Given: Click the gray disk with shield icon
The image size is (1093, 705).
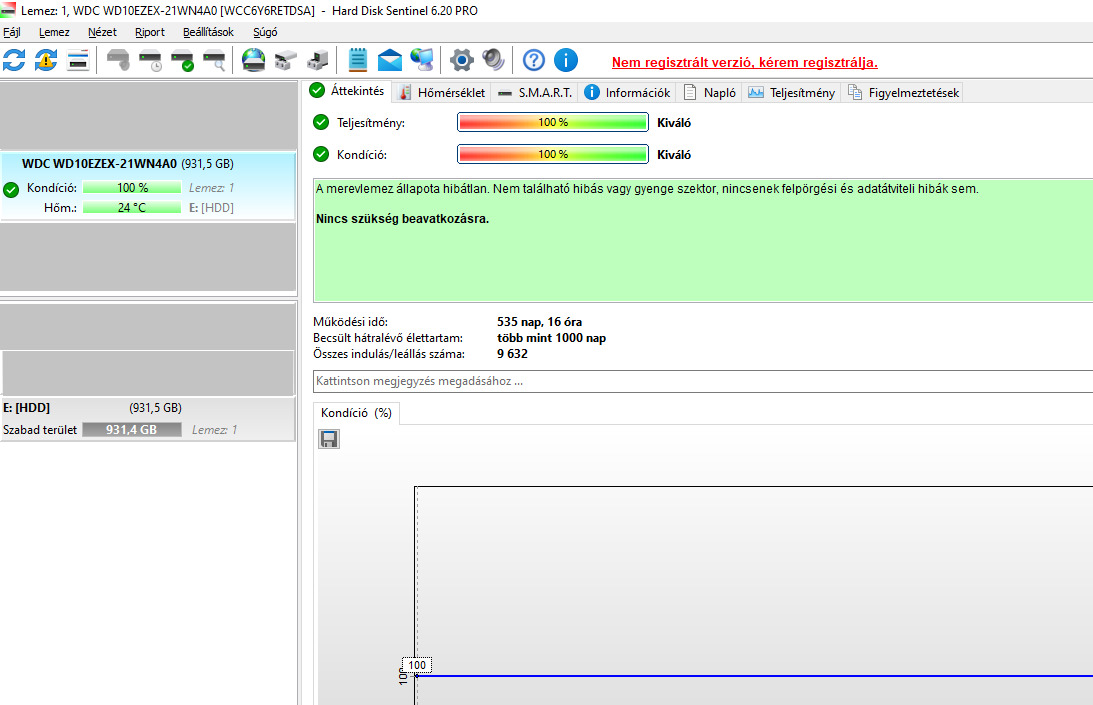Looking at the screenshot, I should tap(118, 61).
